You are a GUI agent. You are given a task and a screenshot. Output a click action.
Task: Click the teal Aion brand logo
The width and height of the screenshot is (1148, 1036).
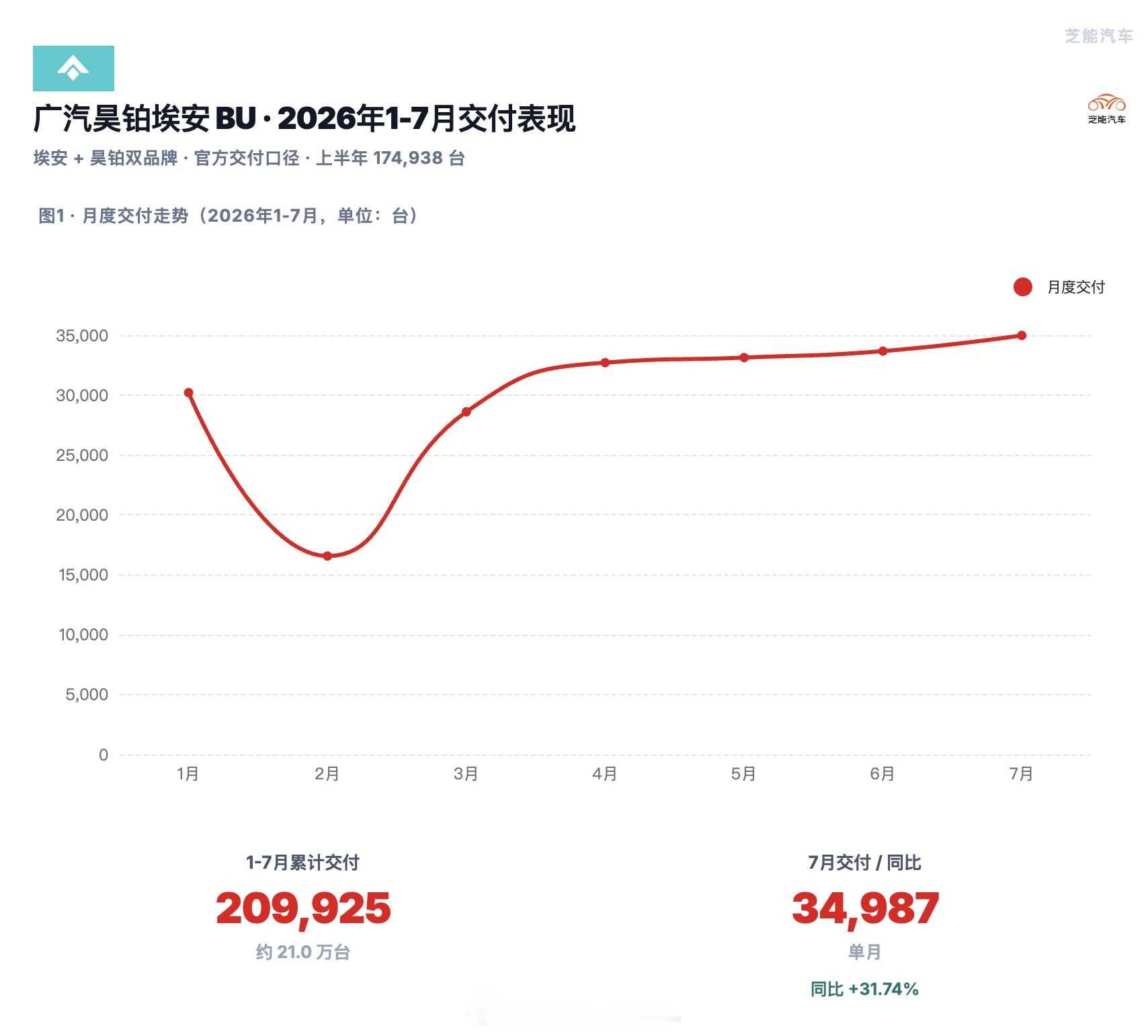point(73,69)
